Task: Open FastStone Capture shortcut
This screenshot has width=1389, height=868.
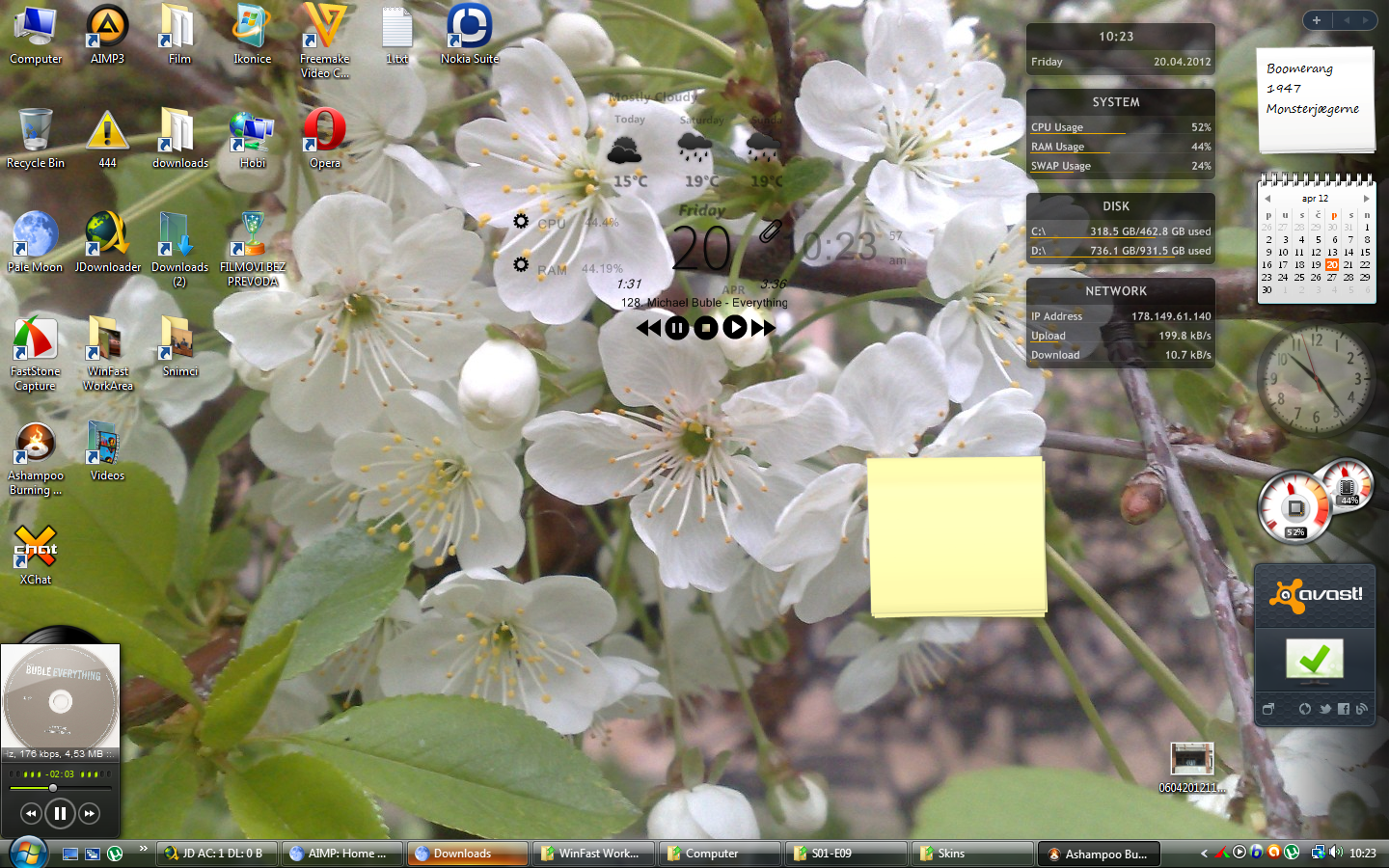Action: click(x=36, y=353)
